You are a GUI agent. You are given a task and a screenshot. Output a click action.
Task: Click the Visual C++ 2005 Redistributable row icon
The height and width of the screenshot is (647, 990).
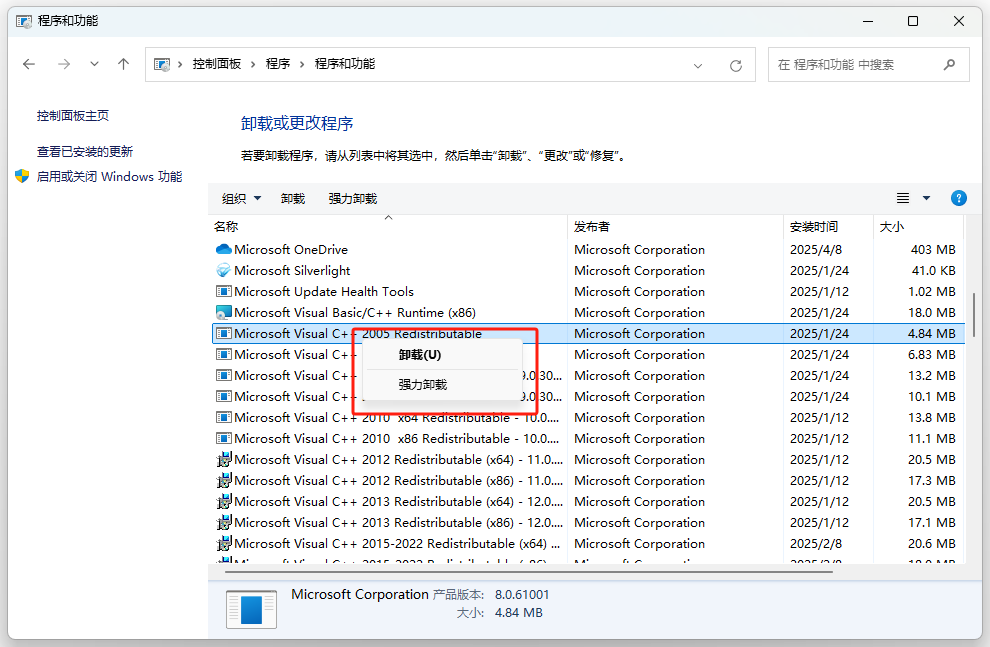tap(224, 333)
